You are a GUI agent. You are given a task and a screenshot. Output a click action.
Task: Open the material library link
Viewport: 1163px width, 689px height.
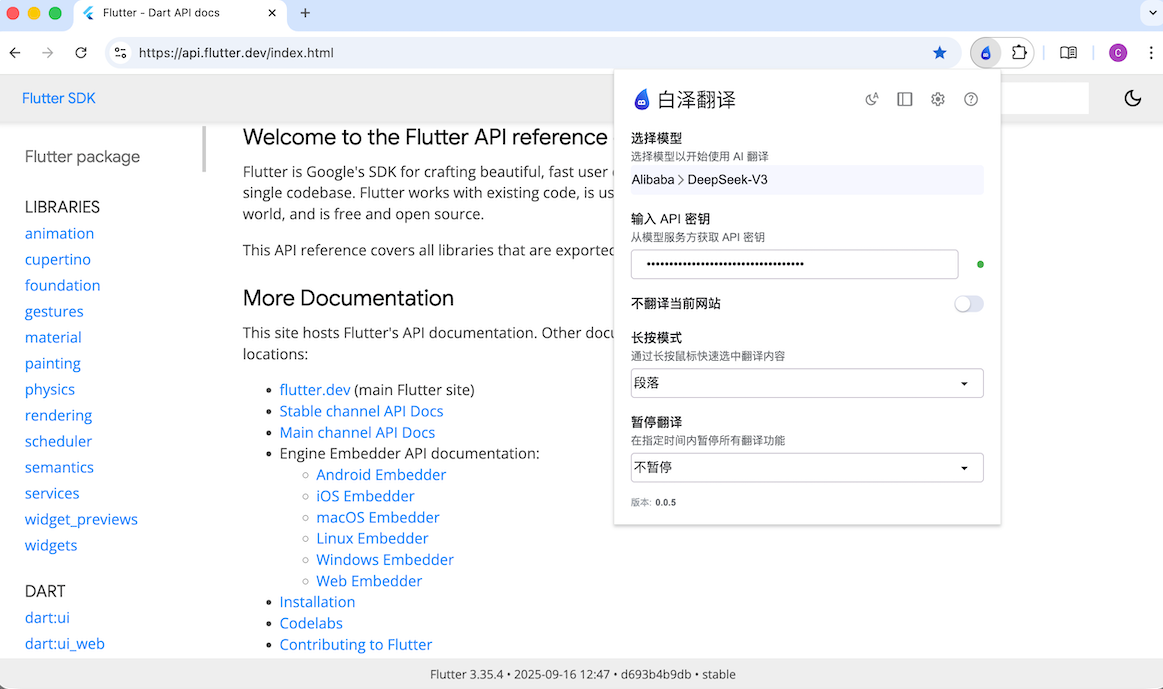[x=53, y=337]
